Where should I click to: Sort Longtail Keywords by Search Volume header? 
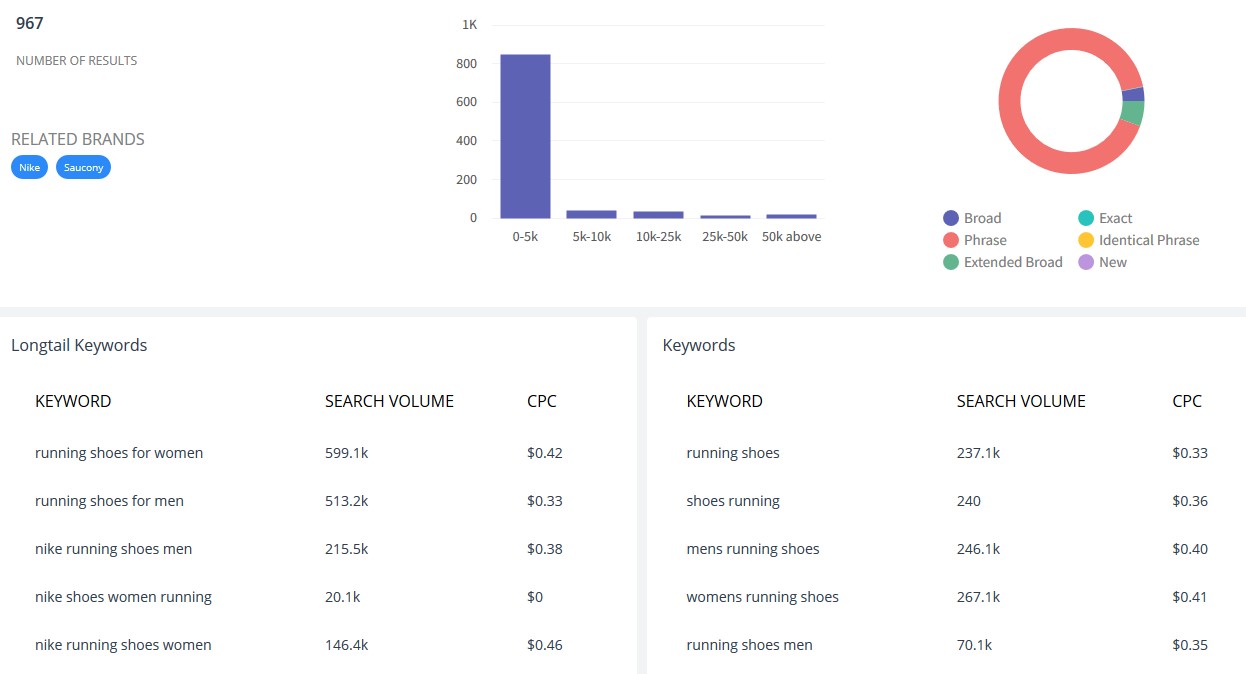(389, 401)
